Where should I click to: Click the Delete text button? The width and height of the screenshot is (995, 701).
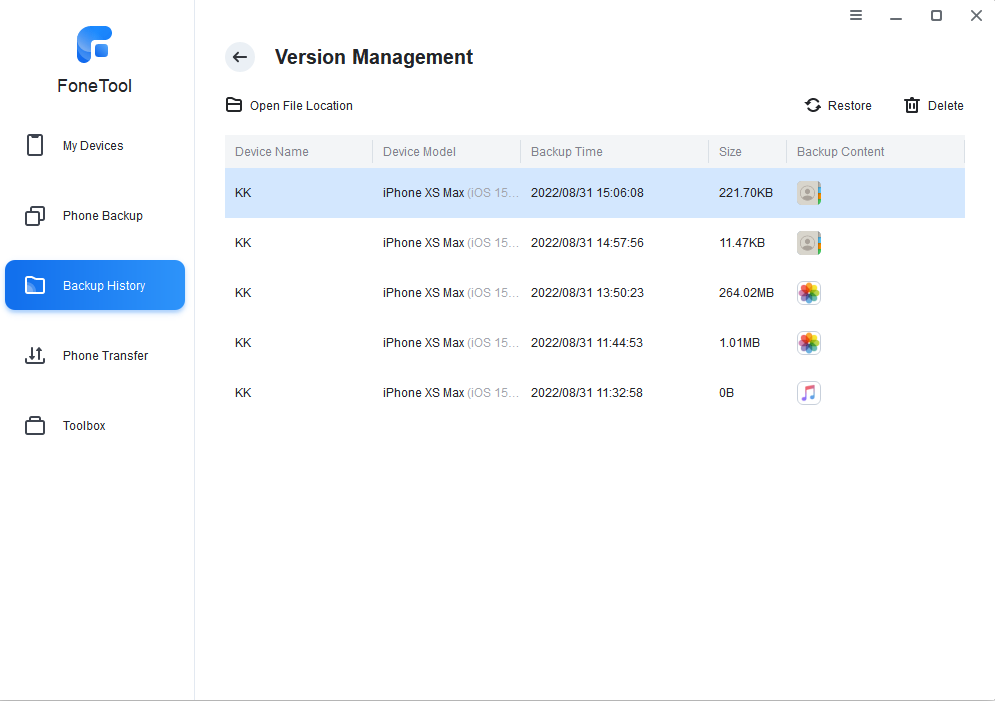[x=946, y=106]
